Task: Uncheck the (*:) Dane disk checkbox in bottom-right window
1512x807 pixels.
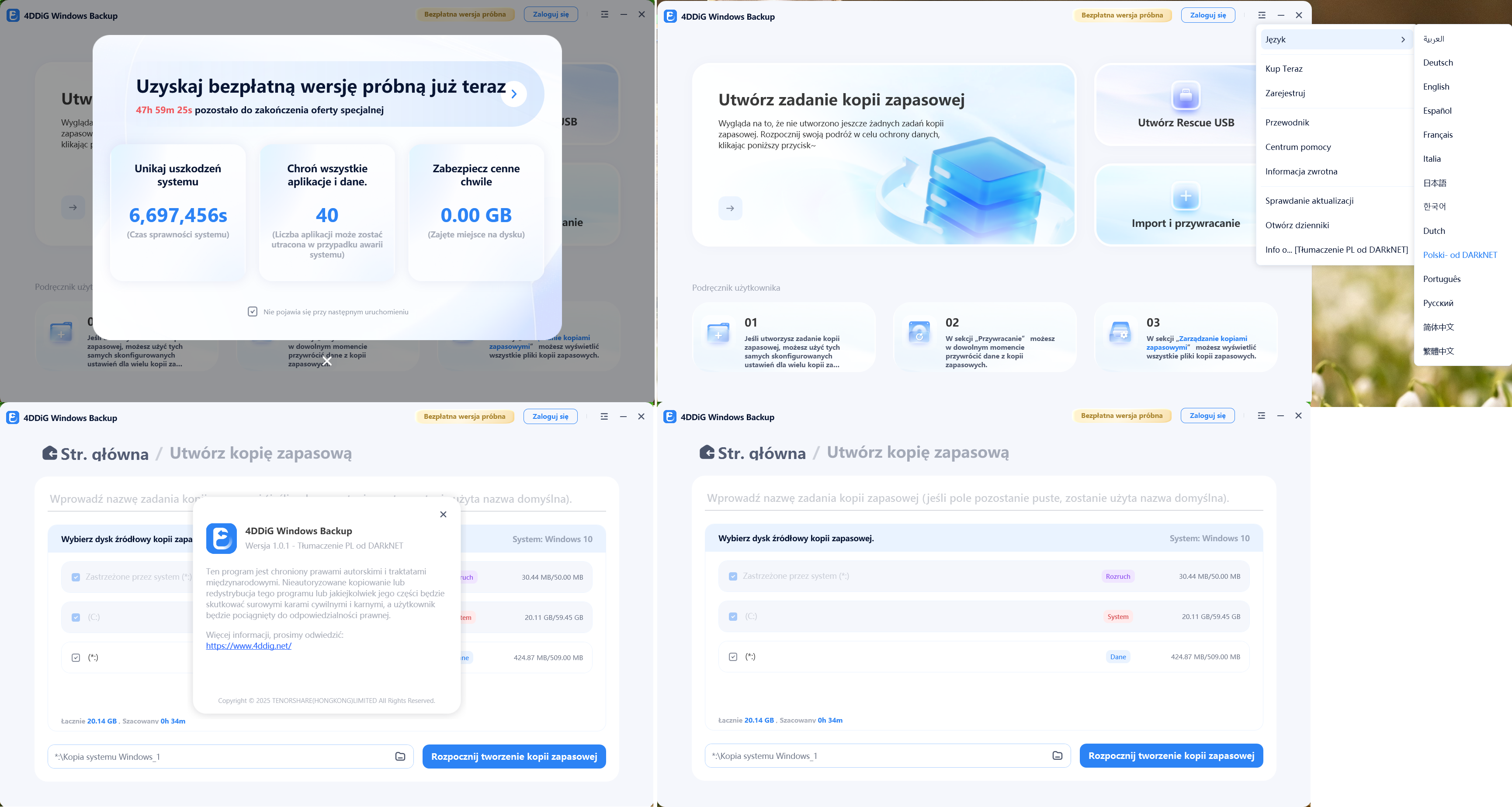Action: pos(733,657)
